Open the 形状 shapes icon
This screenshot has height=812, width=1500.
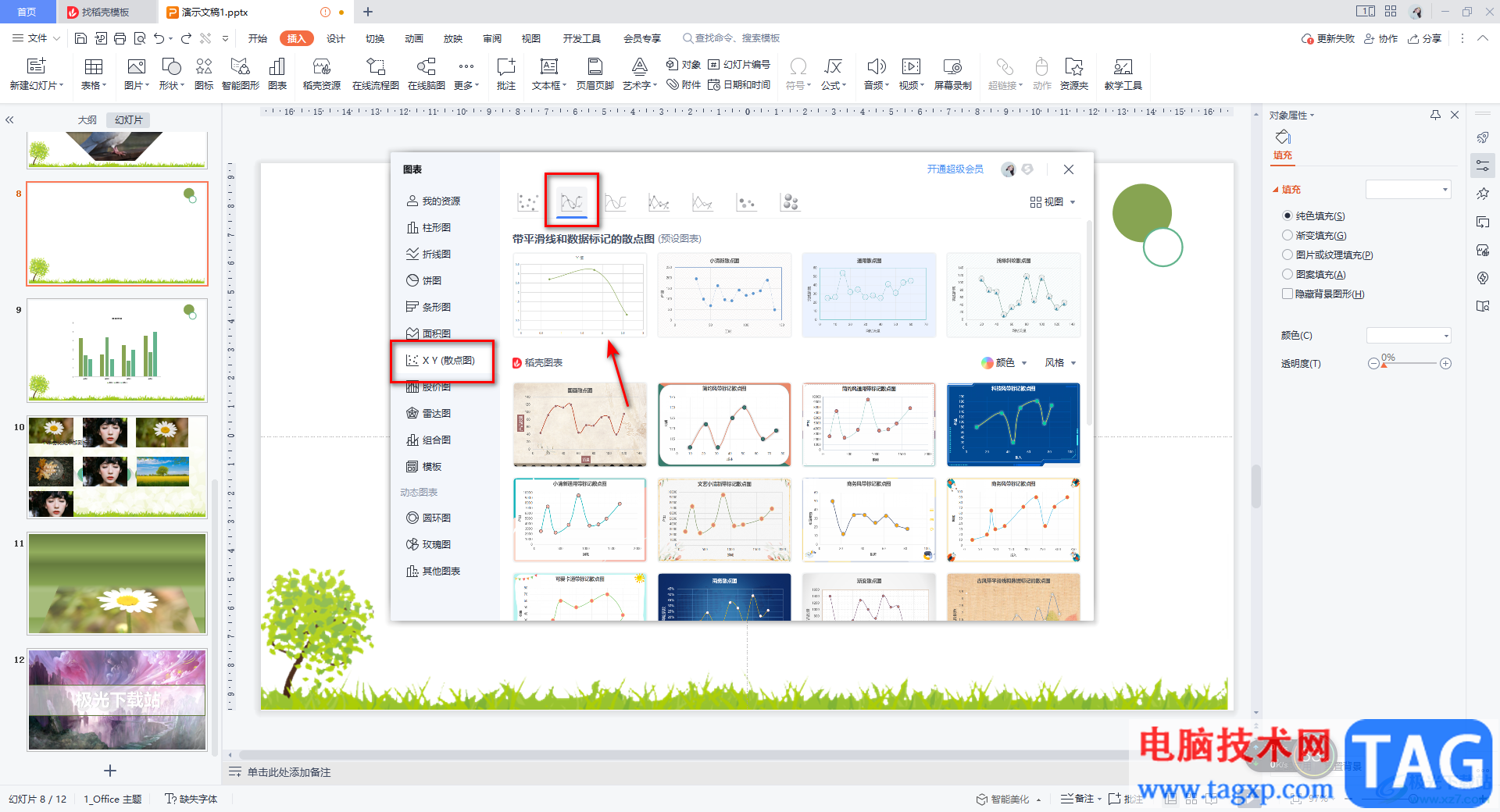click(171, 66)
